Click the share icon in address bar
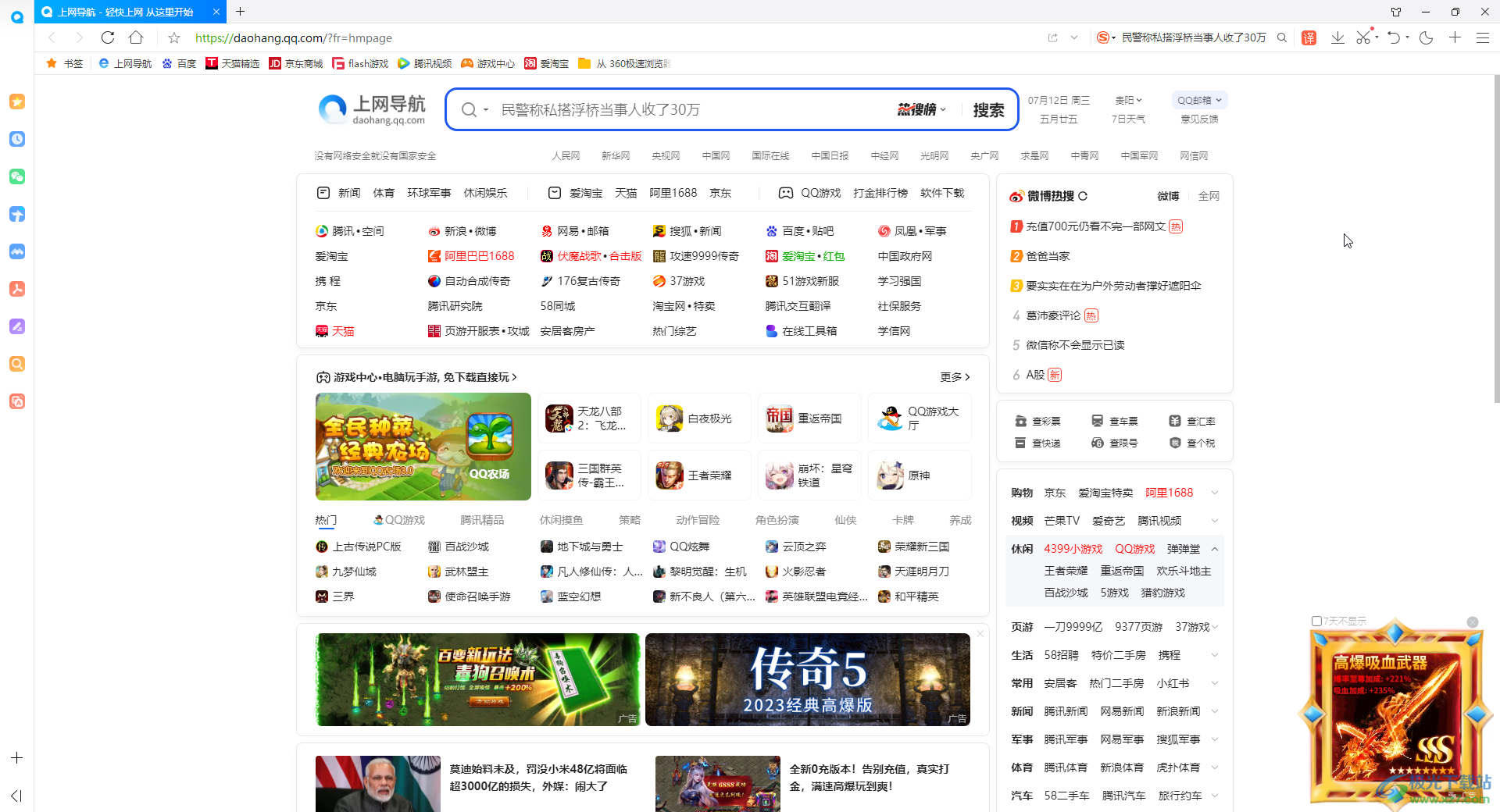 (1052, 37)
